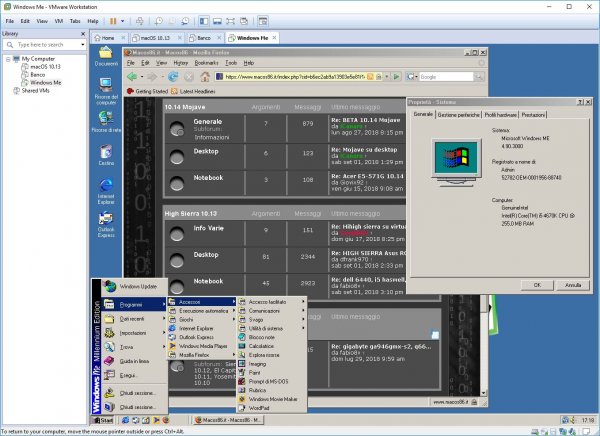The height and width of the screenshot is (436, 600).
Task: Click Firefox green Back arrow button
Action: (132, 77)
